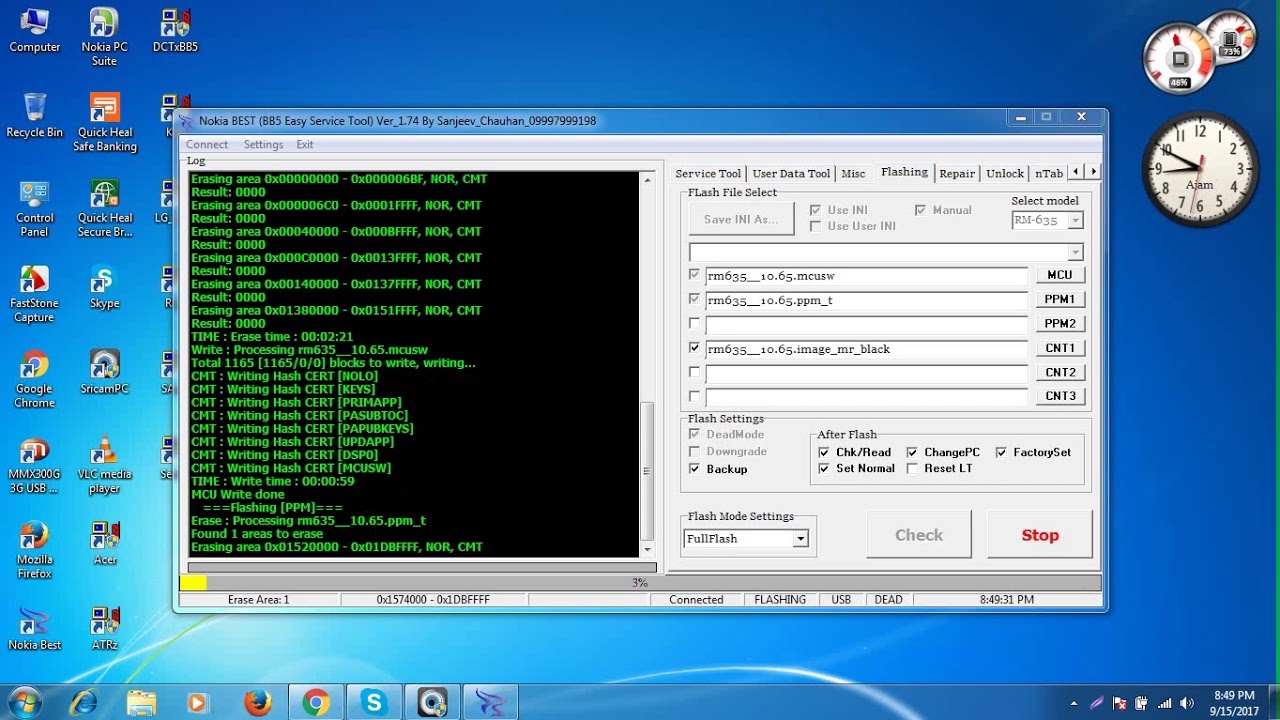Launch Quick Heal Safe Banking shortcut
1280x720 pixels.
[x=104, y=123]
